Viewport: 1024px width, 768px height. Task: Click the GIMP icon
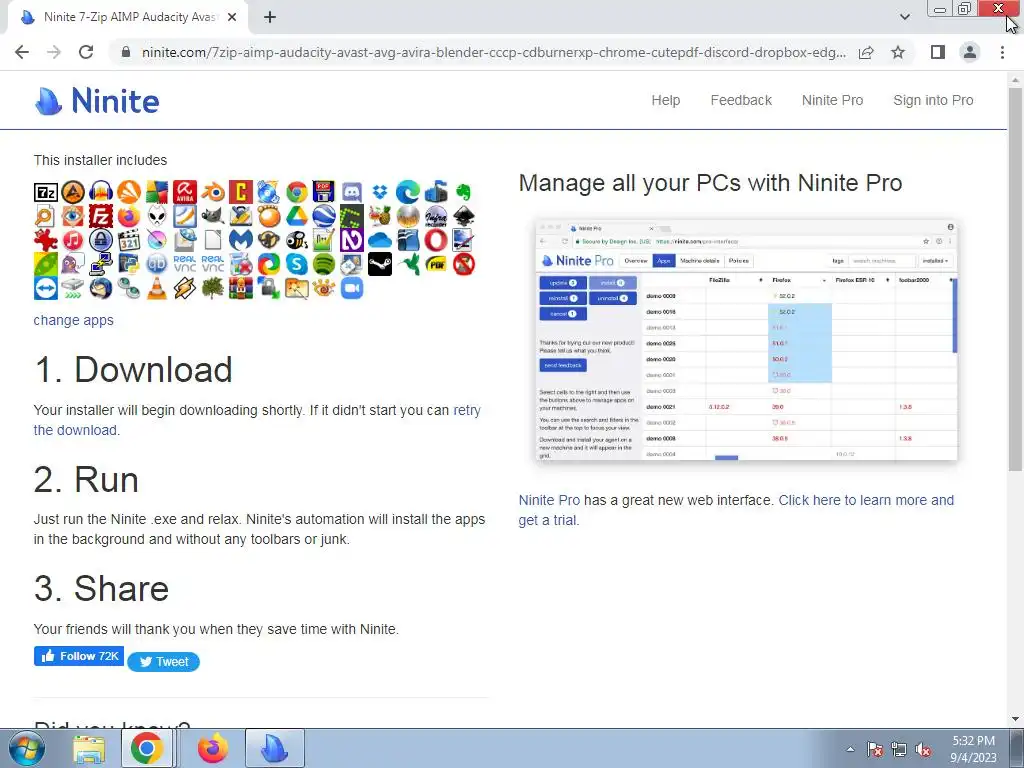pyautogui.click(x=213, y=216)
